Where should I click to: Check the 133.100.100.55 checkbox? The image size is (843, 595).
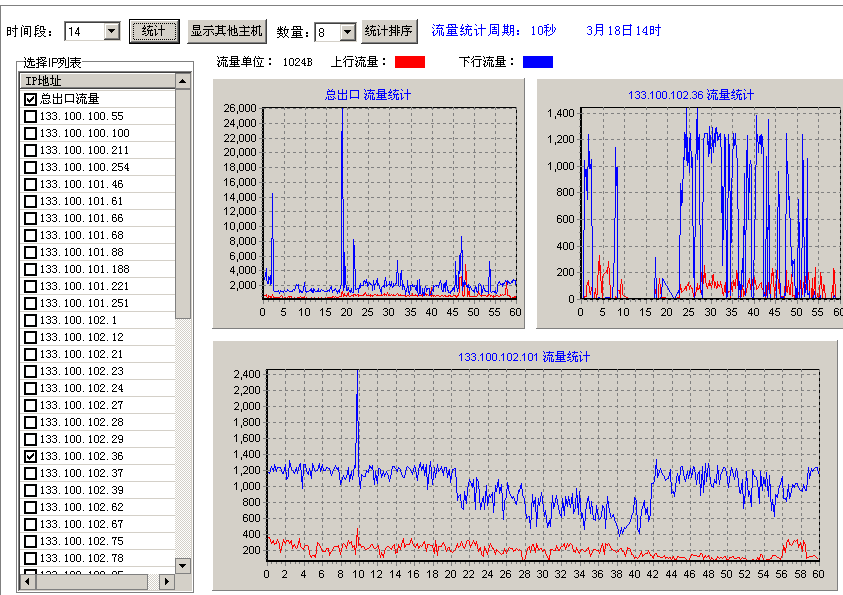coord(30,116)
